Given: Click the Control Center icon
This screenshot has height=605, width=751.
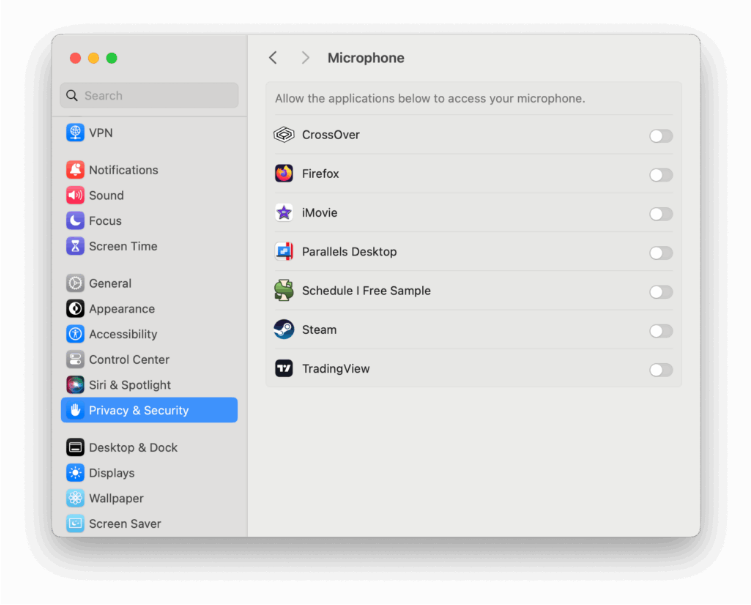Looking at the screenshot, I should 75,359.
